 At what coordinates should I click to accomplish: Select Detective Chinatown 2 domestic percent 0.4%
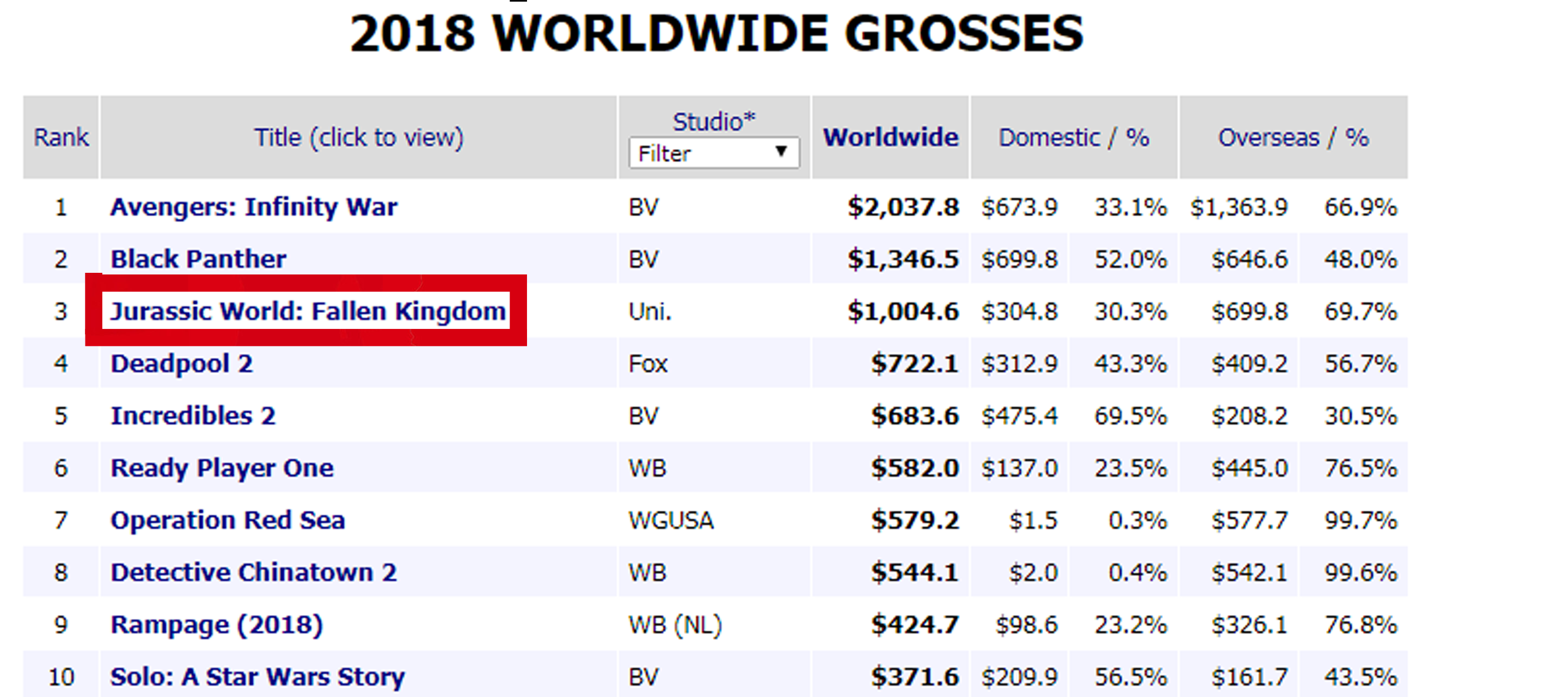click(1138, 573)
